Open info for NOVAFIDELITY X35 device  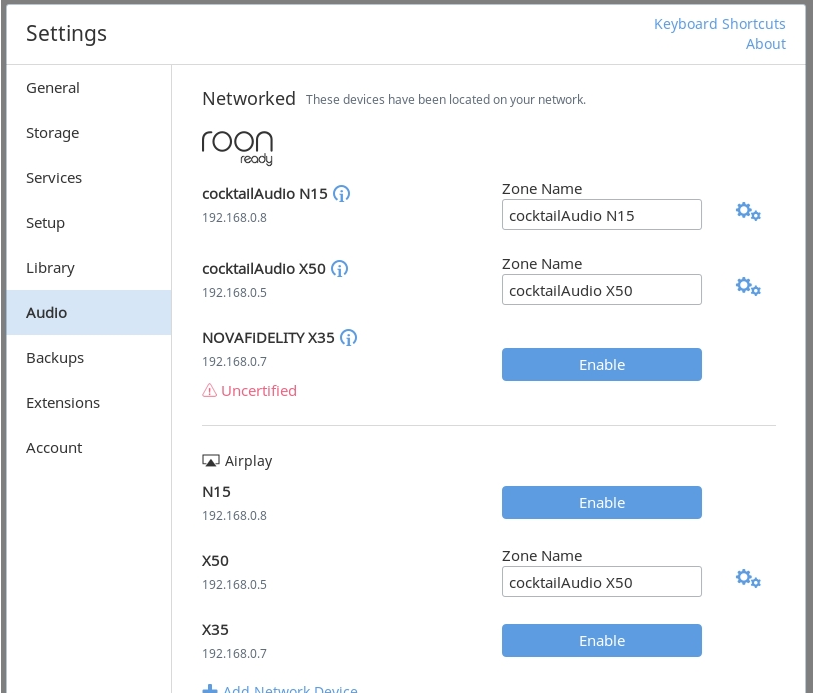[348, 338]
